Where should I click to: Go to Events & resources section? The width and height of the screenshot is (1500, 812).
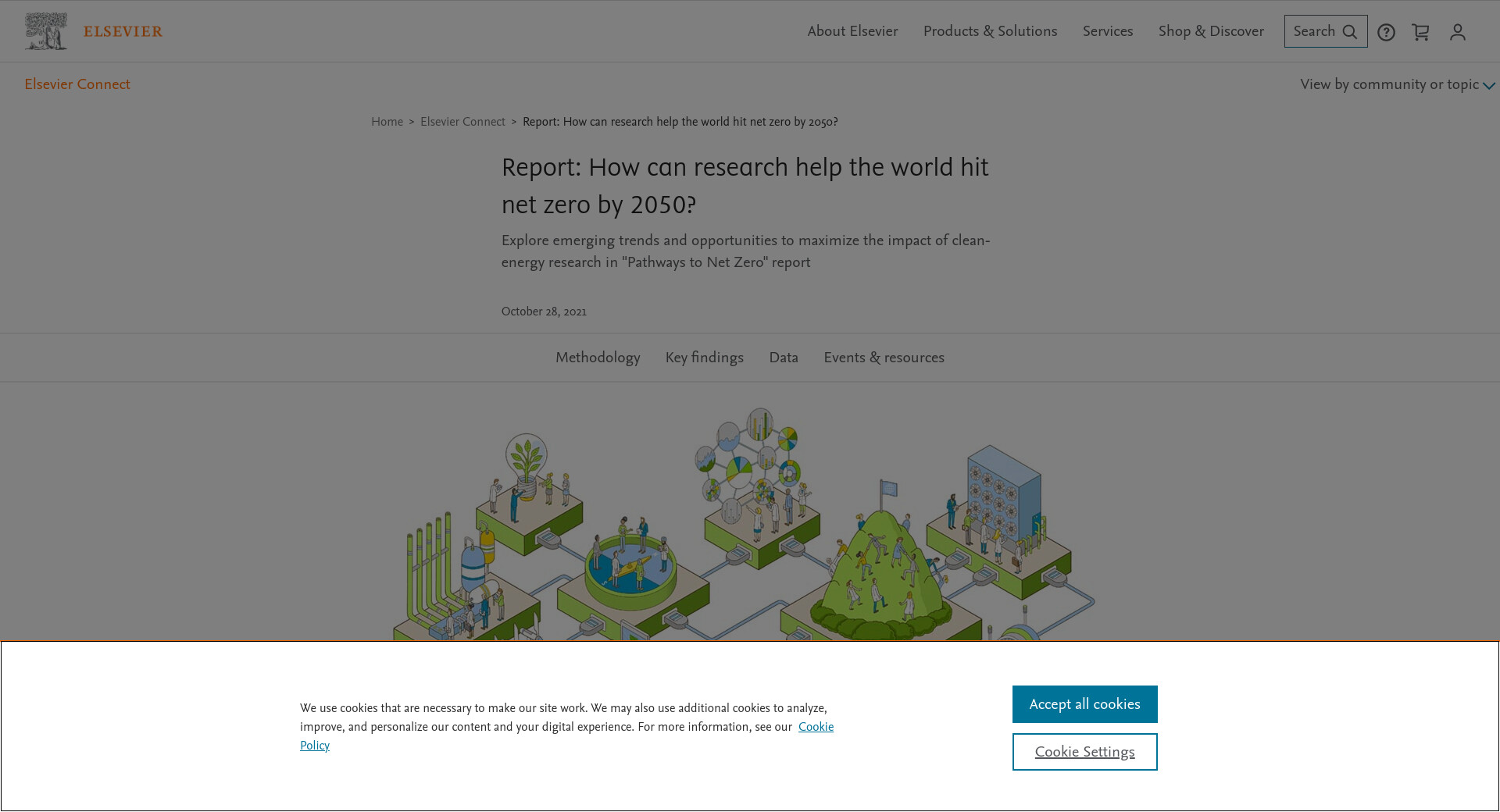point(884,358)
